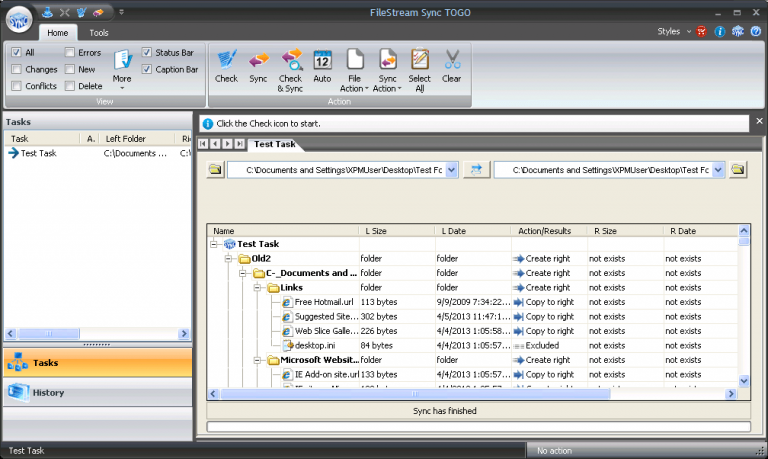Image resolution: width=768 pixels, height=459 pixels.
Task: Open the Styles dropdown
Action: tap(674, 31)
